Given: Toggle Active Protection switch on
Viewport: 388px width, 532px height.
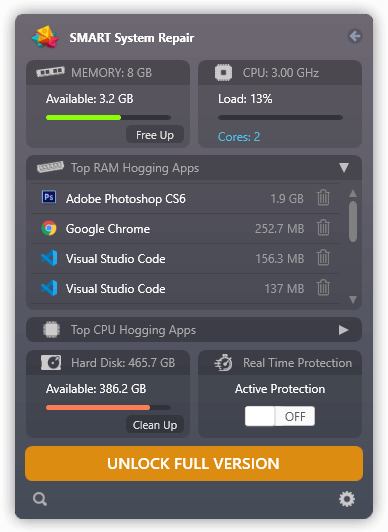Looking at the screenshot, I should [x=280, y=416].
